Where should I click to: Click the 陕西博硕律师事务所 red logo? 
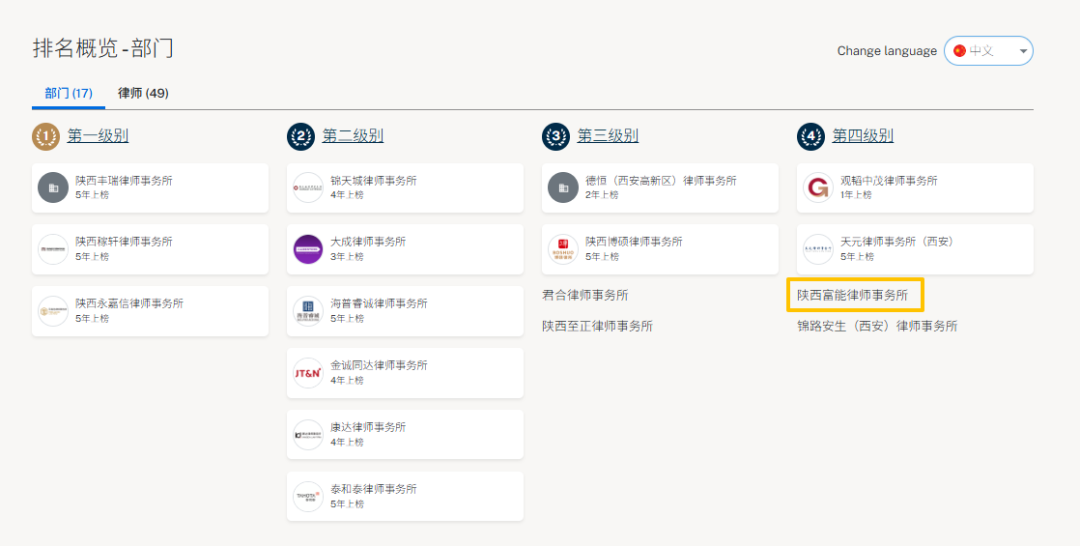click(563, 249)
